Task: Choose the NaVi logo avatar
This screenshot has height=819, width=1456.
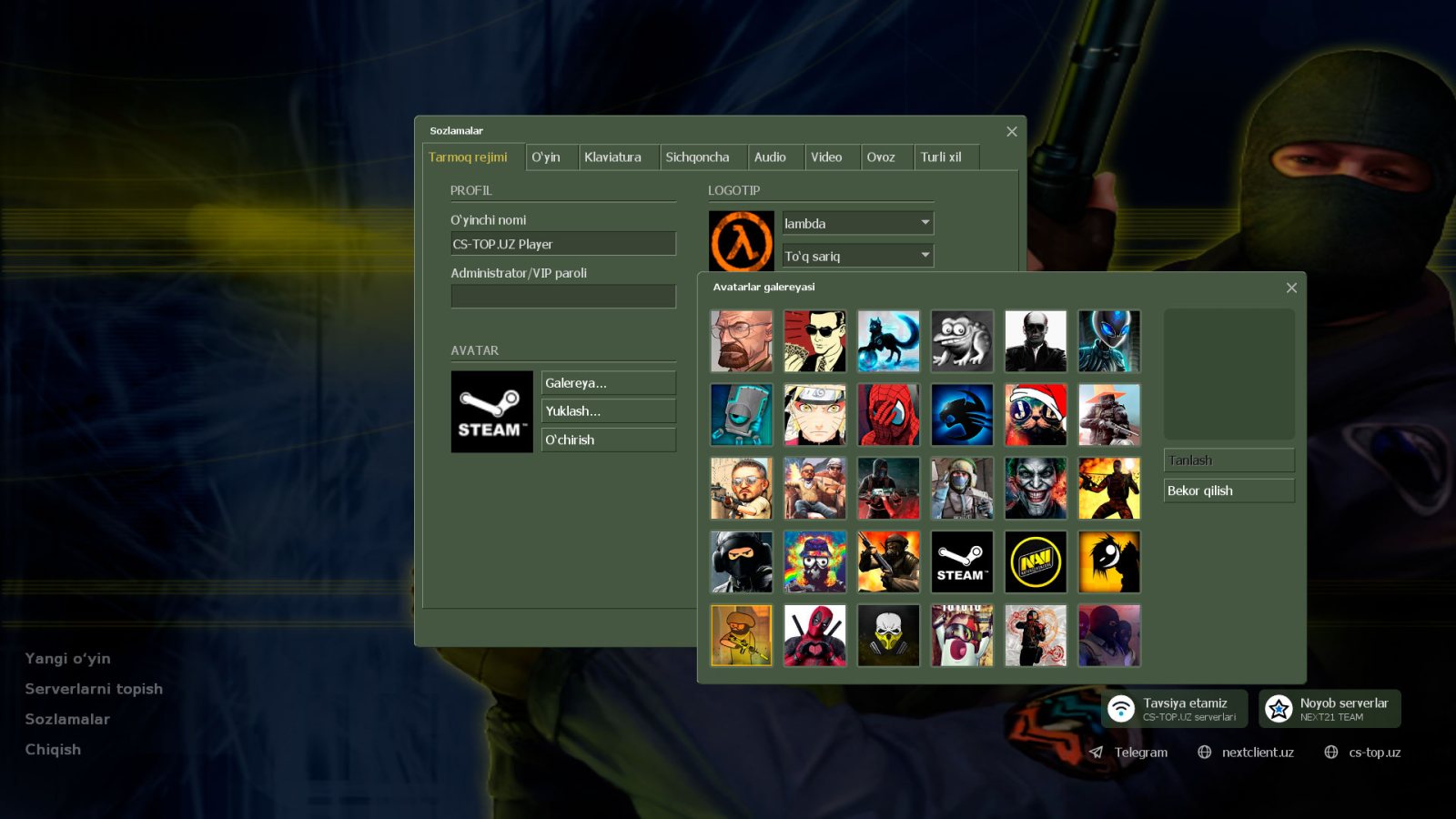Action: [1036, 562]
